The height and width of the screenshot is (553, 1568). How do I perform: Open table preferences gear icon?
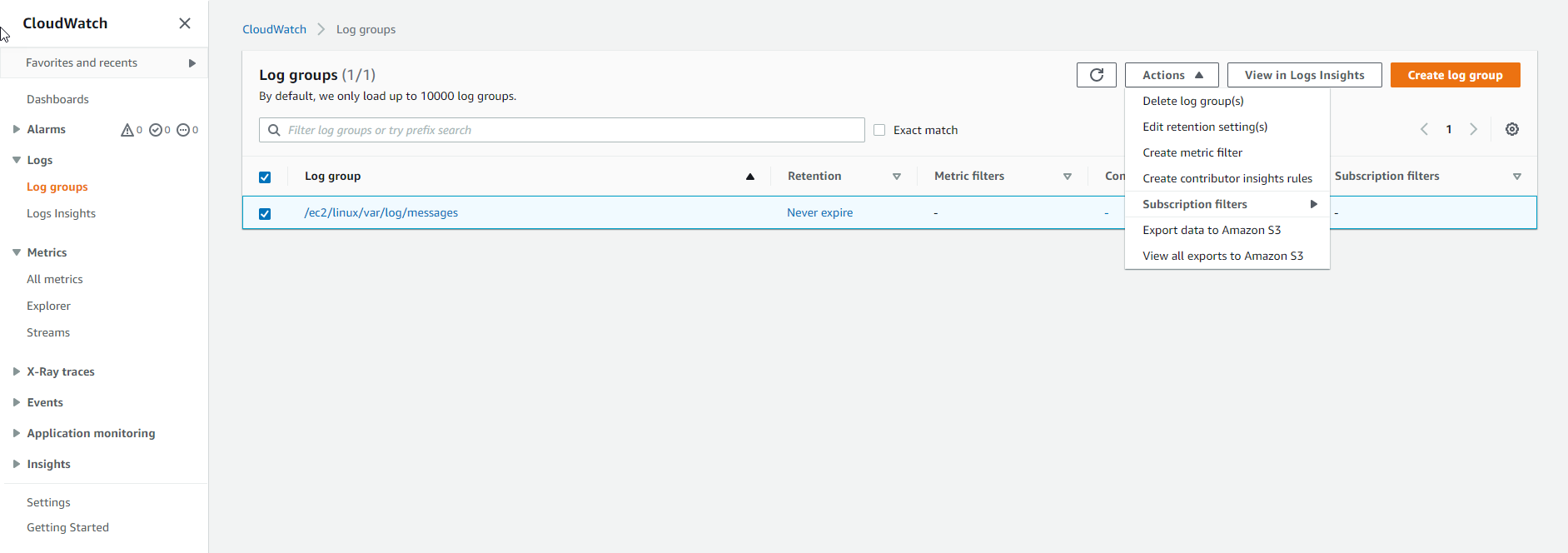(1512, 129)
